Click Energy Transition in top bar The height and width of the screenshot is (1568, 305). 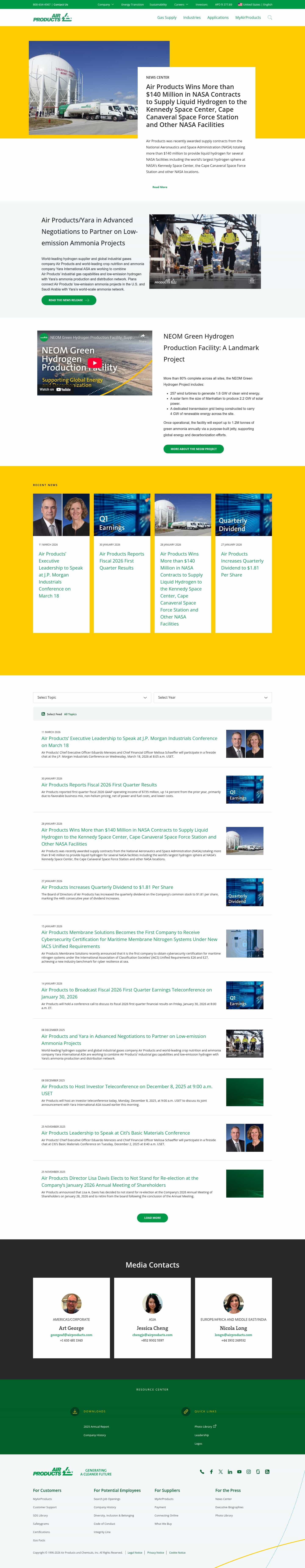point(132,4)
